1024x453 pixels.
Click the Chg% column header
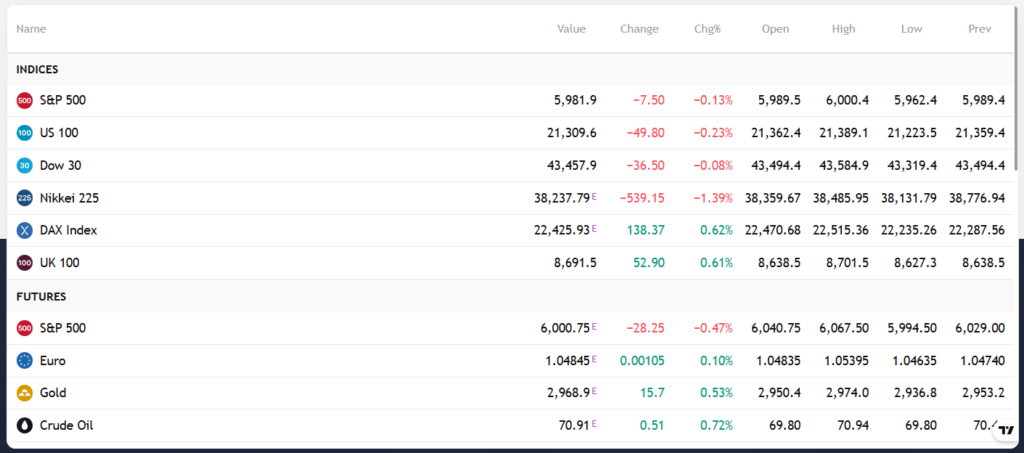click(x=707, y=29)
